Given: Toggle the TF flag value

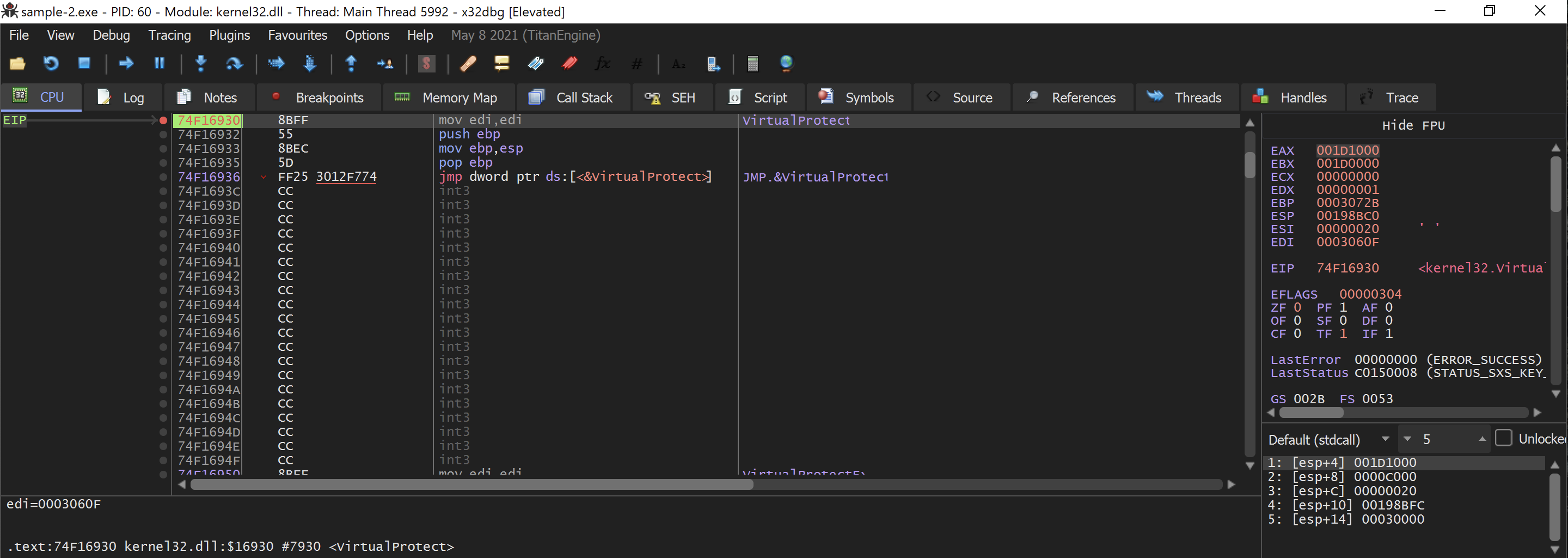Looking at the screenshot, I should click(1343, 334).
